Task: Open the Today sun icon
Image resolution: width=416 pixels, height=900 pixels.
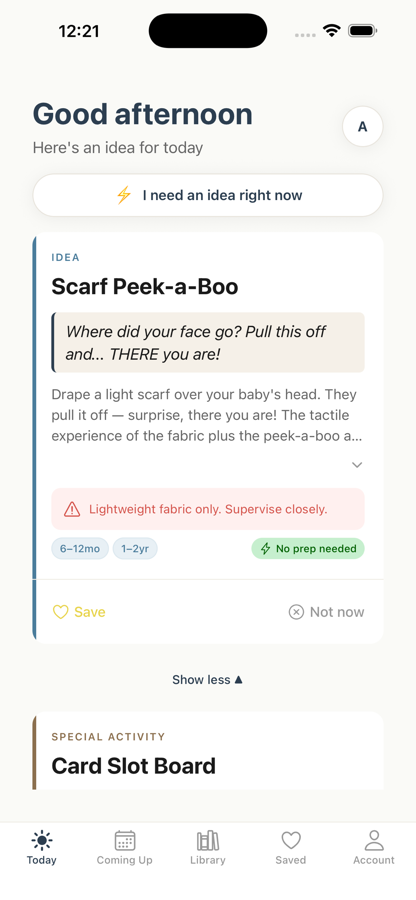Action: pos(41,841)
